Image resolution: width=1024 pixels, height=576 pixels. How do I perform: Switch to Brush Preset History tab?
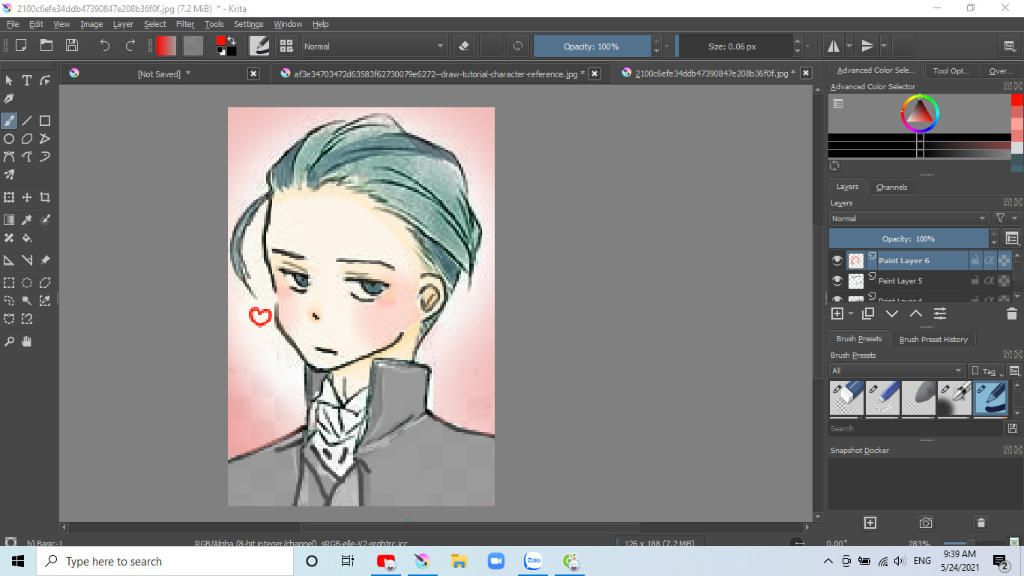pos(933,339)
